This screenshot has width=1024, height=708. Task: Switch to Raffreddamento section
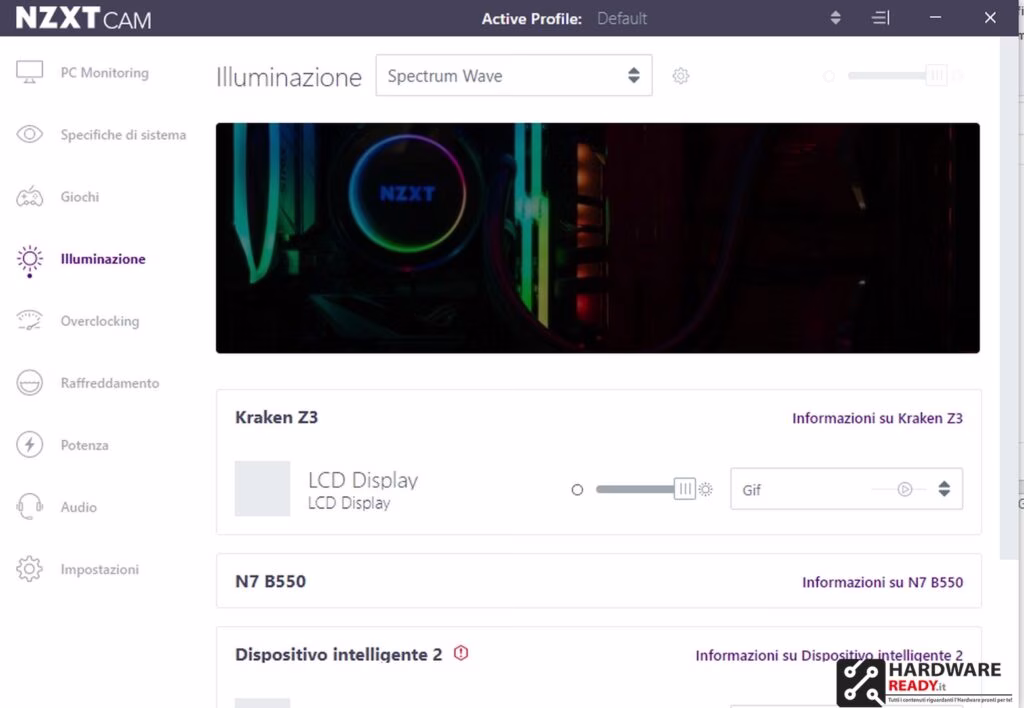coord(110,383)
